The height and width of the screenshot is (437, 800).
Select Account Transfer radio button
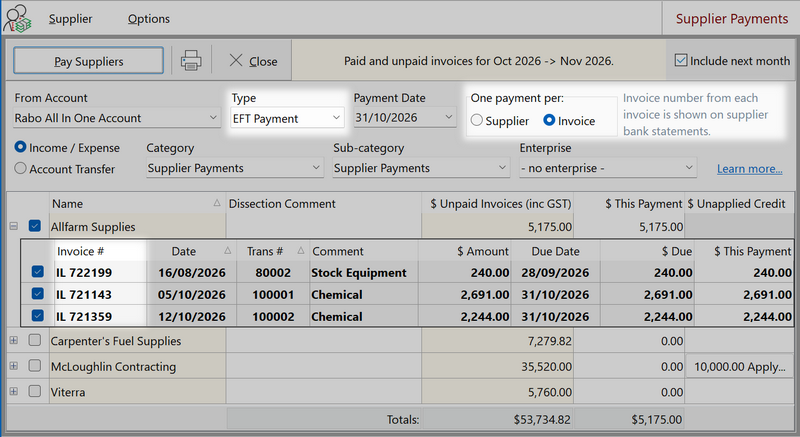20,168
